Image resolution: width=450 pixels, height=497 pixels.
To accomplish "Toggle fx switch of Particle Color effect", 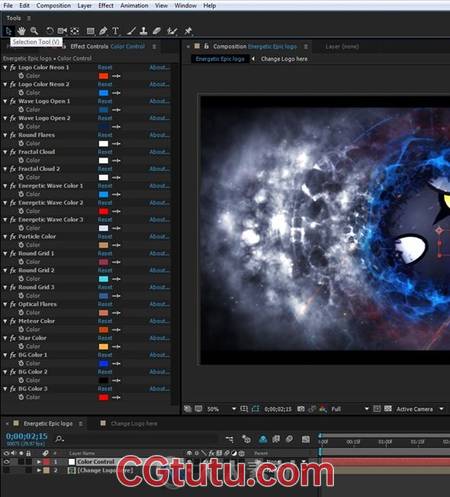I will click(x=13, y=236).
